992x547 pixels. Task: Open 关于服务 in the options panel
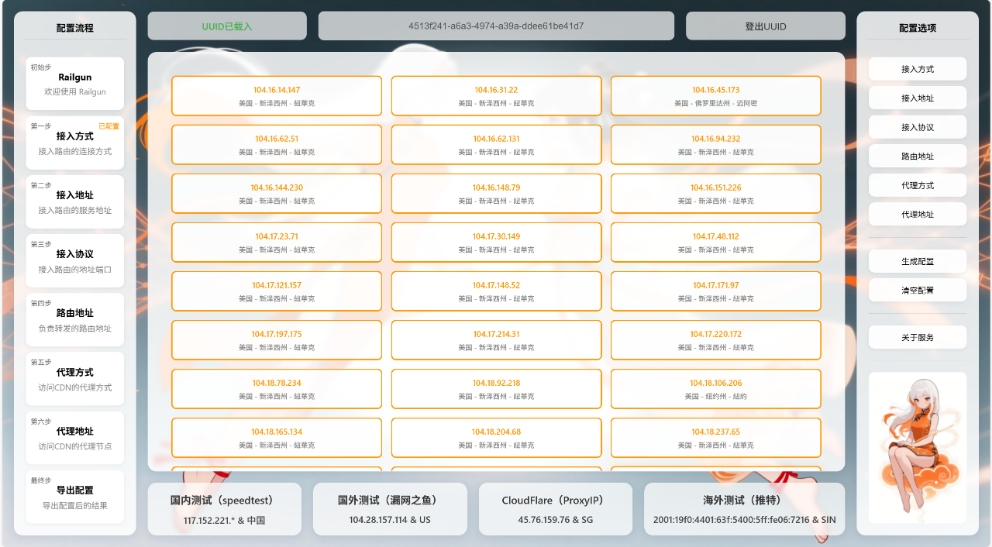(x=917, y=338)
